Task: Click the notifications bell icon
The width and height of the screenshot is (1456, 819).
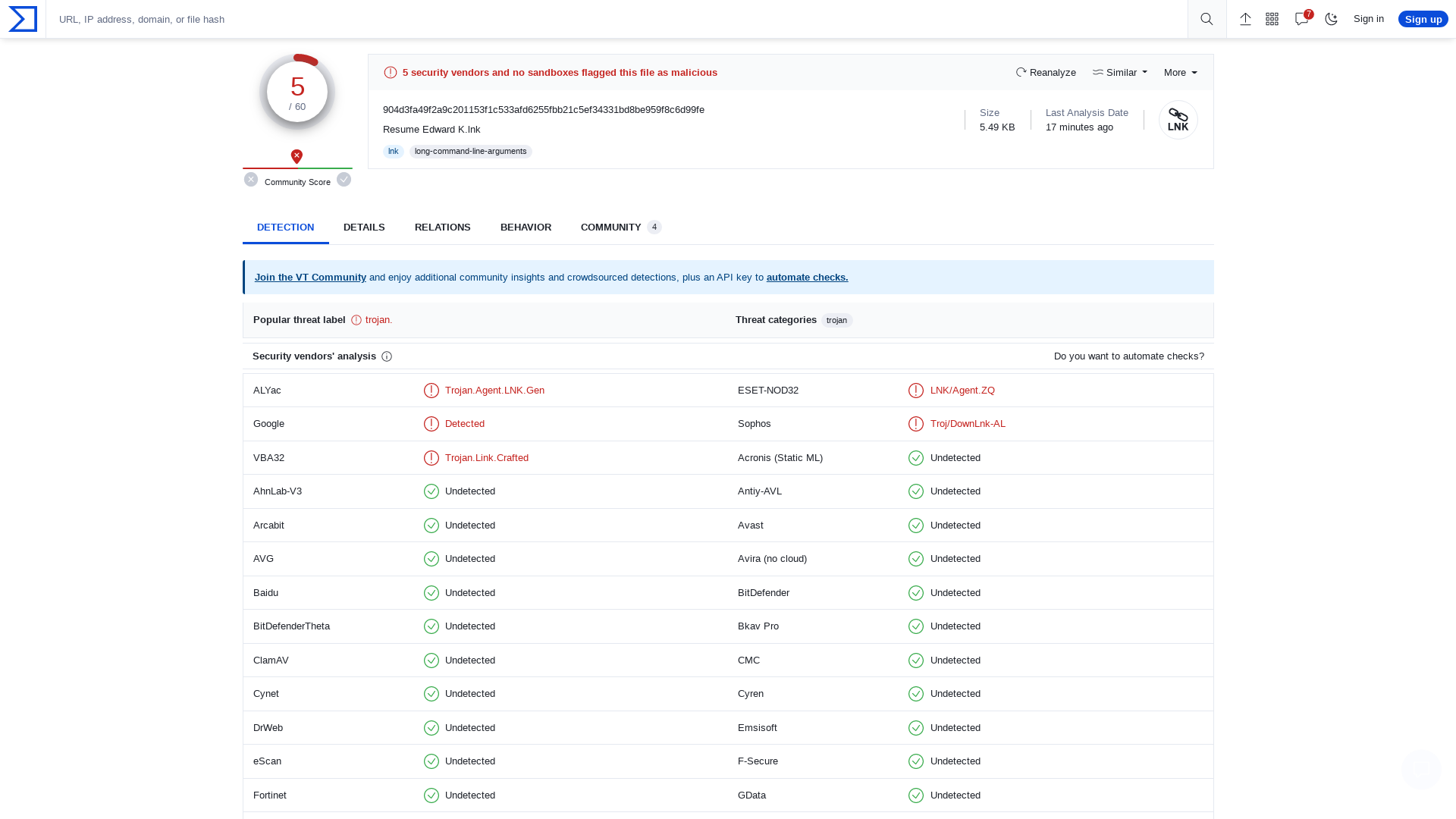Action: [x=1301, y=18]
